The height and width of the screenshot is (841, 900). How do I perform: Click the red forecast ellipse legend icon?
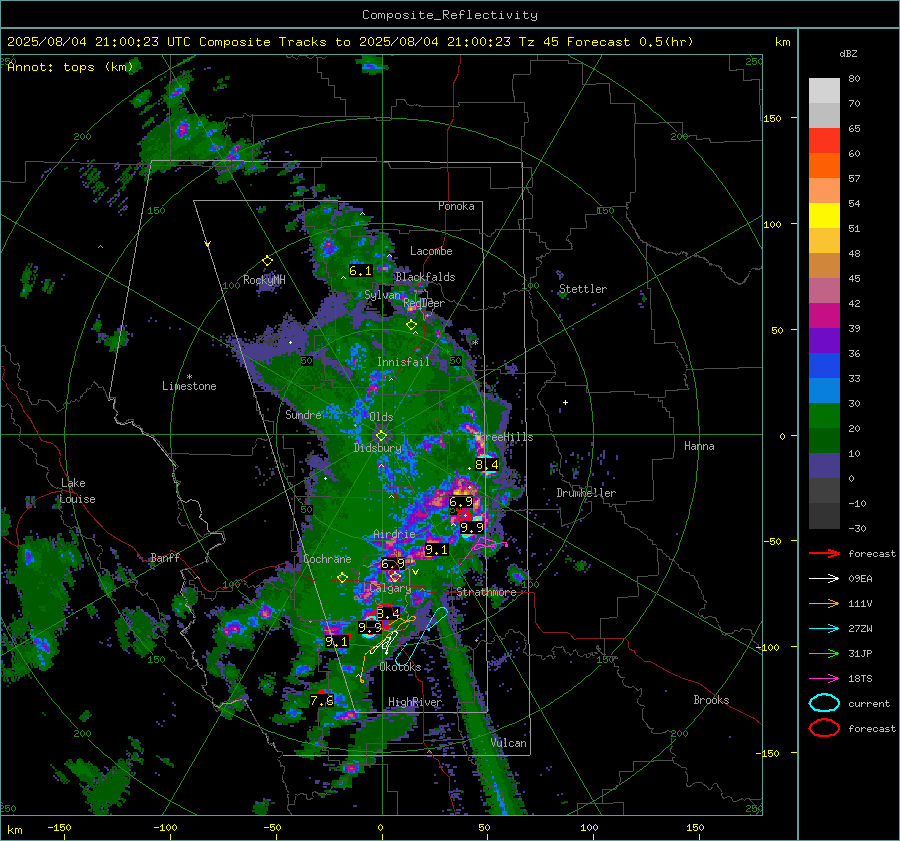824,728
